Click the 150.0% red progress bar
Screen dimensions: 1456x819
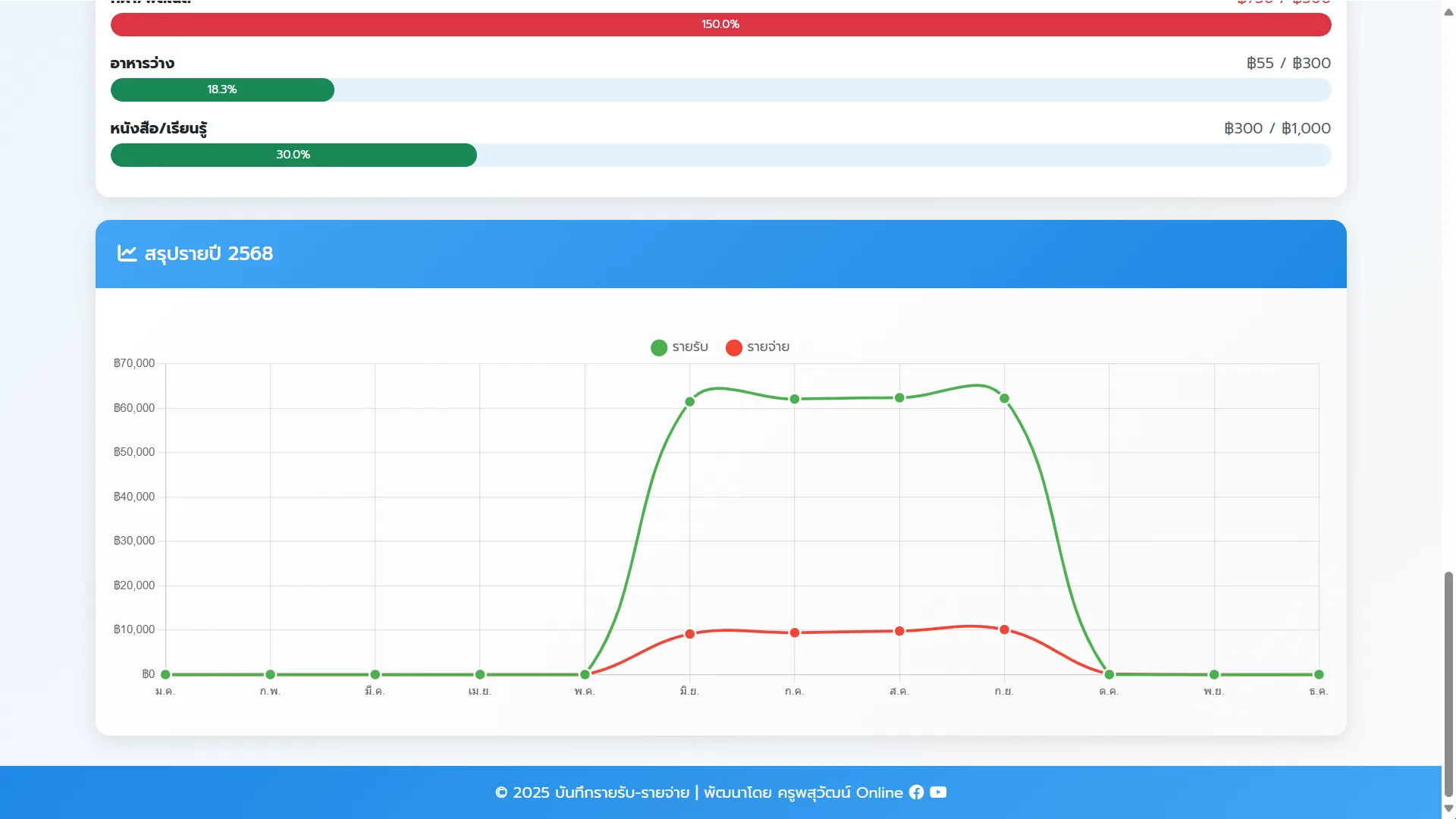click(720, 24)
